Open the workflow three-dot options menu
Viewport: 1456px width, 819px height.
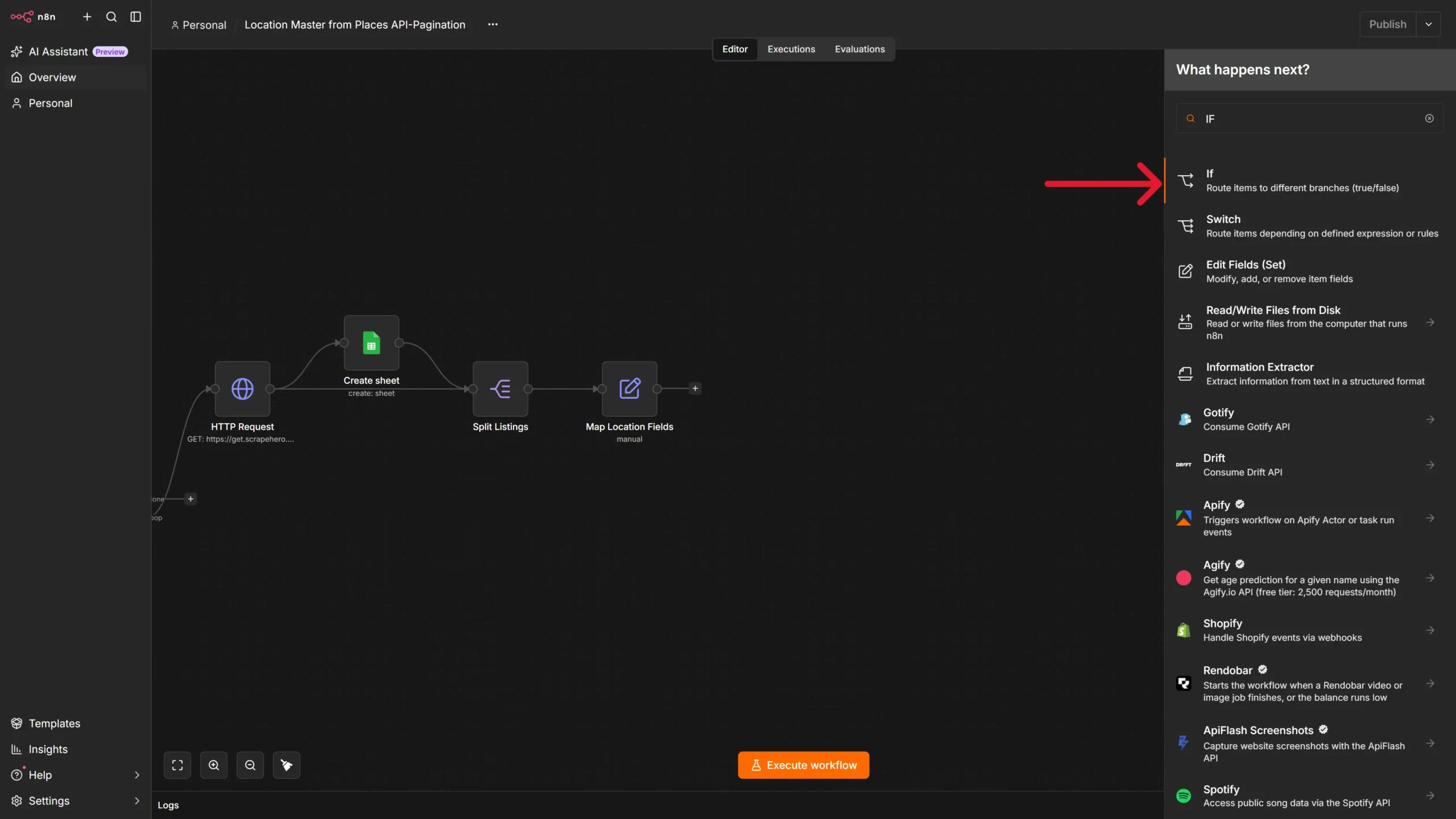(493, 24)
